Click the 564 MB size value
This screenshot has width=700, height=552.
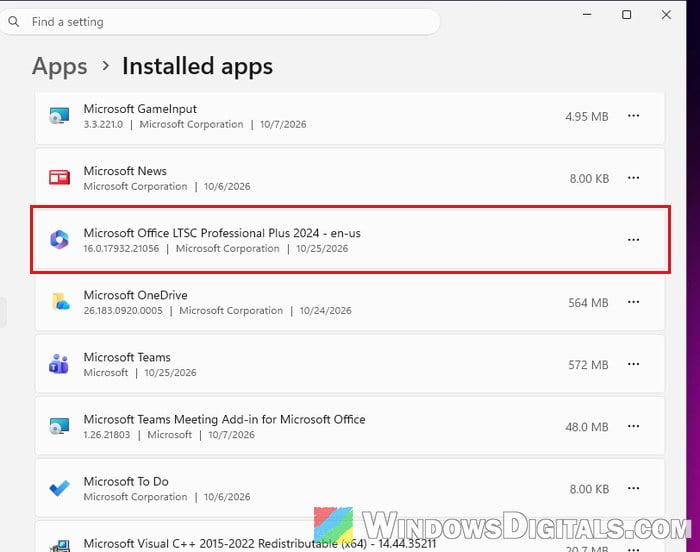click(588, 303)
